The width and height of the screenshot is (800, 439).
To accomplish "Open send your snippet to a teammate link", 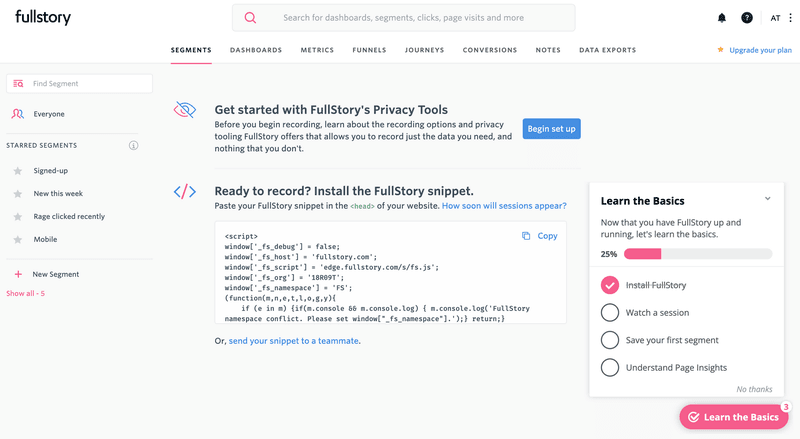I will tap(293, 341).
